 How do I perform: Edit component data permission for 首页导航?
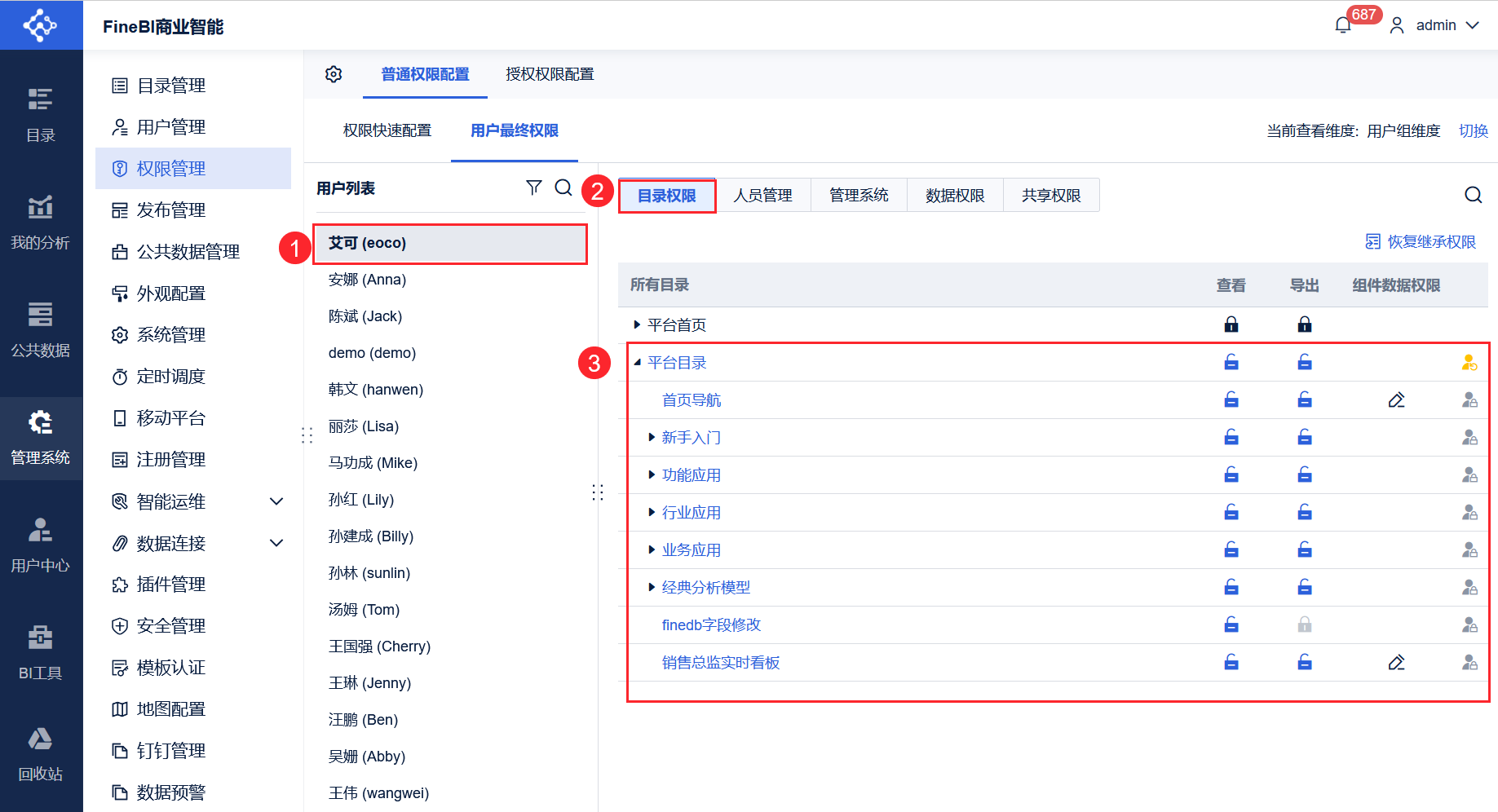[x=1396, y=400]
